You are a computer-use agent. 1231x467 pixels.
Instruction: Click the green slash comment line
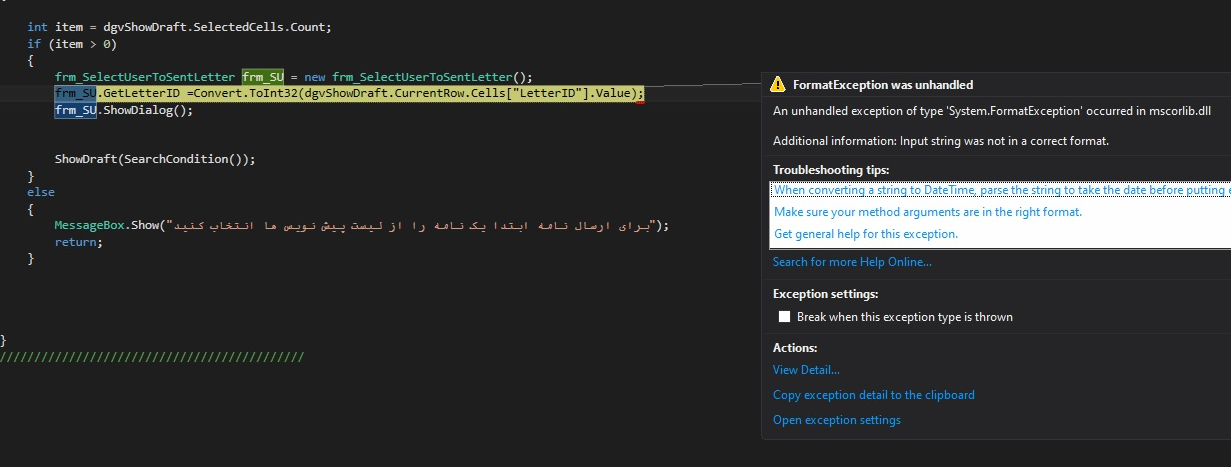tap(152, 357)
